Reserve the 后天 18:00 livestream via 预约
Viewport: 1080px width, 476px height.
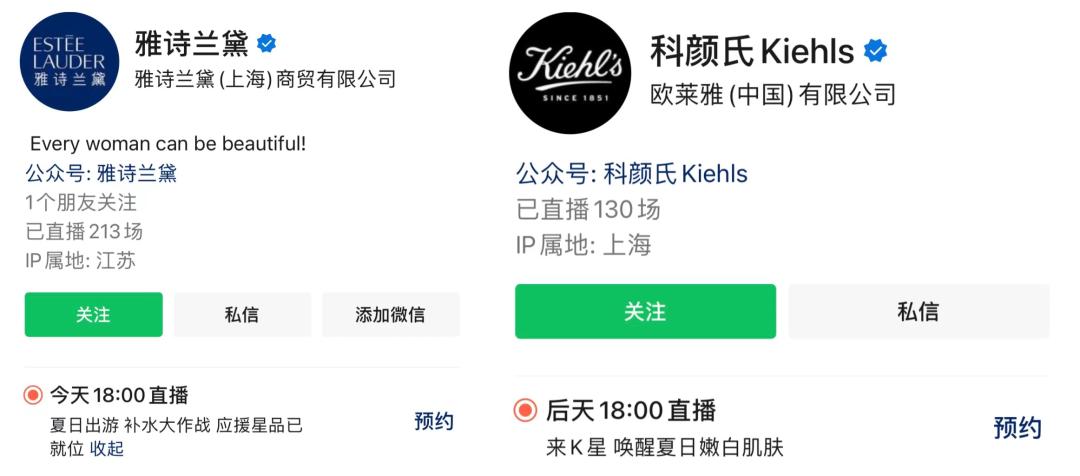click(x=1017, y=428)
